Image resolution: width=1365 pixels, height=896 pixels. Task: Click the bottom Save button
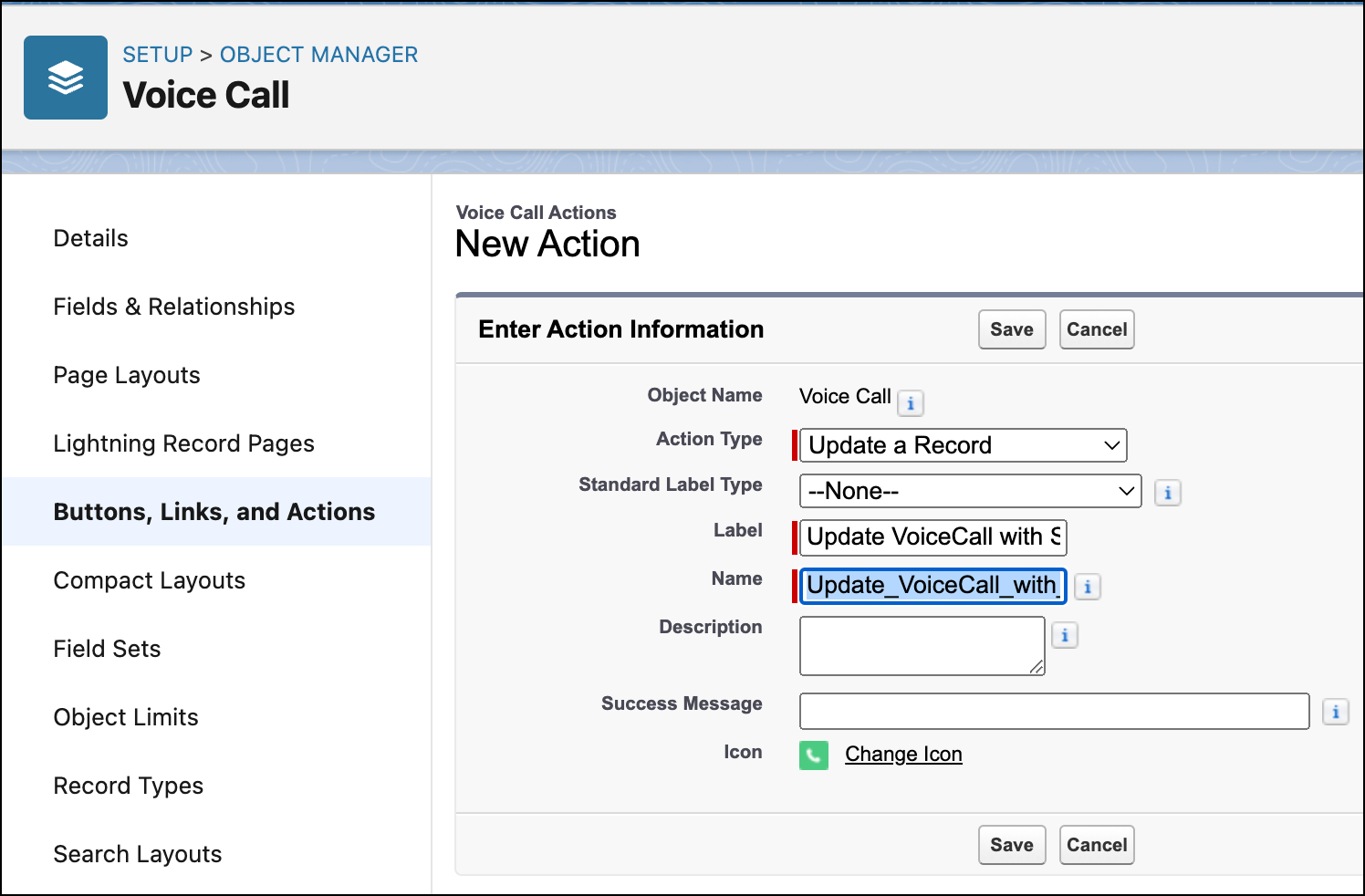[x=1012, y=845]
